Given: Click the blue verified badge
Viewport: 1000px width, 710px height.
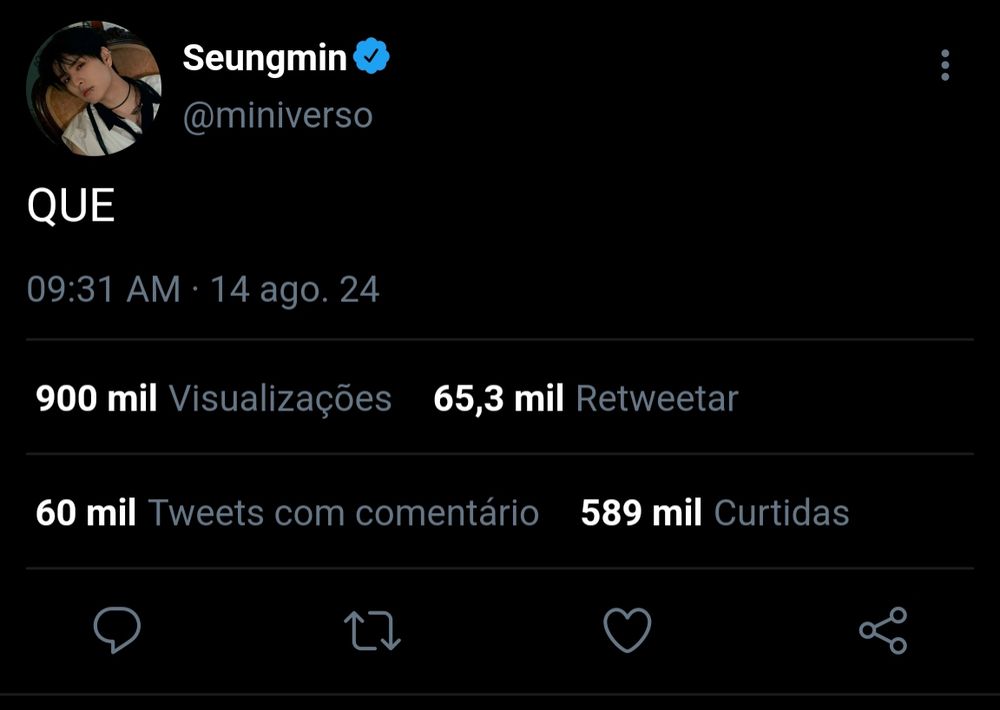Looking at the screenshot, I should 372,59.
